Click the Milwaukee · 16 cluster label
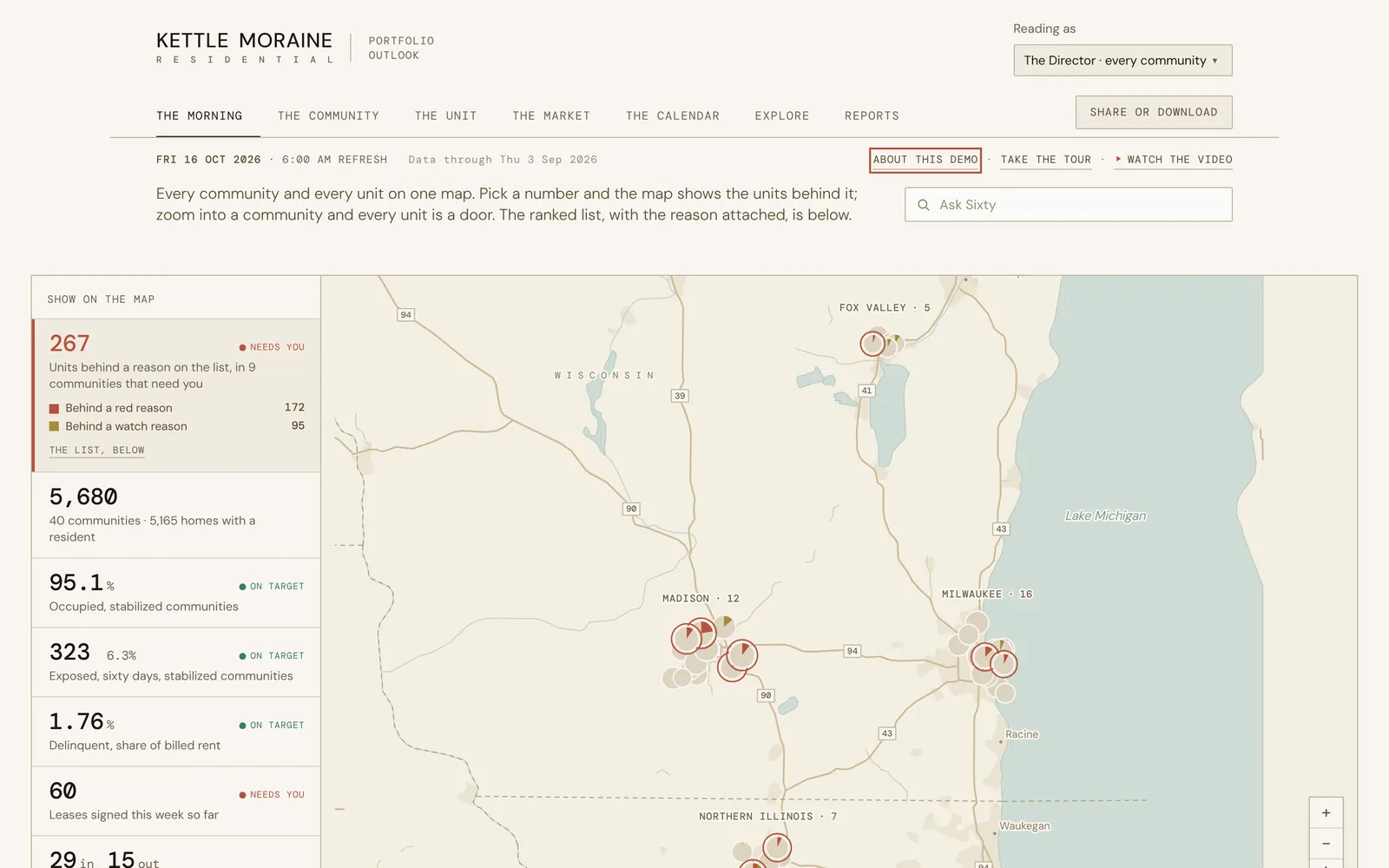This screenshot has height=868, width=1389. 987,595
